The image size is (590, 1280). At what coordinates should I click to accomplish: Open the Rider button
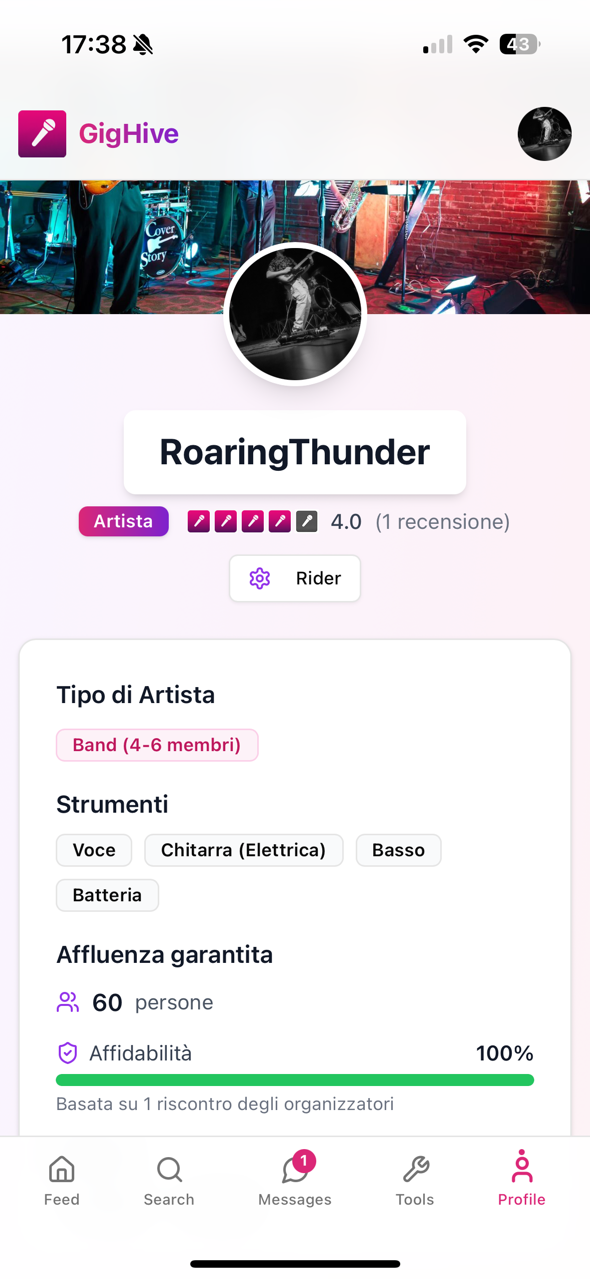pos(295,578)
